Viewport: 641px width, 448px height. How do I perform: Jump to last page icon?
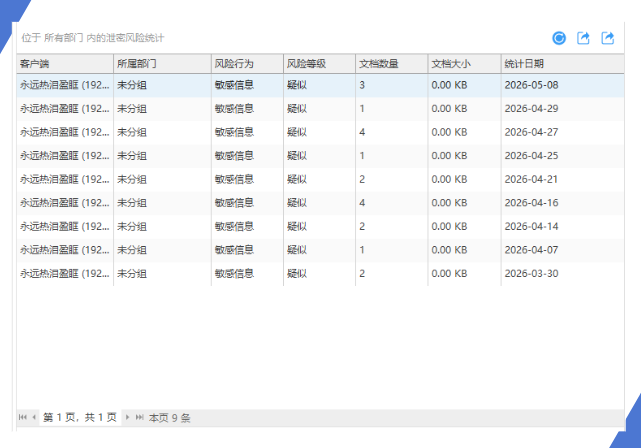(x=139, y=417)
